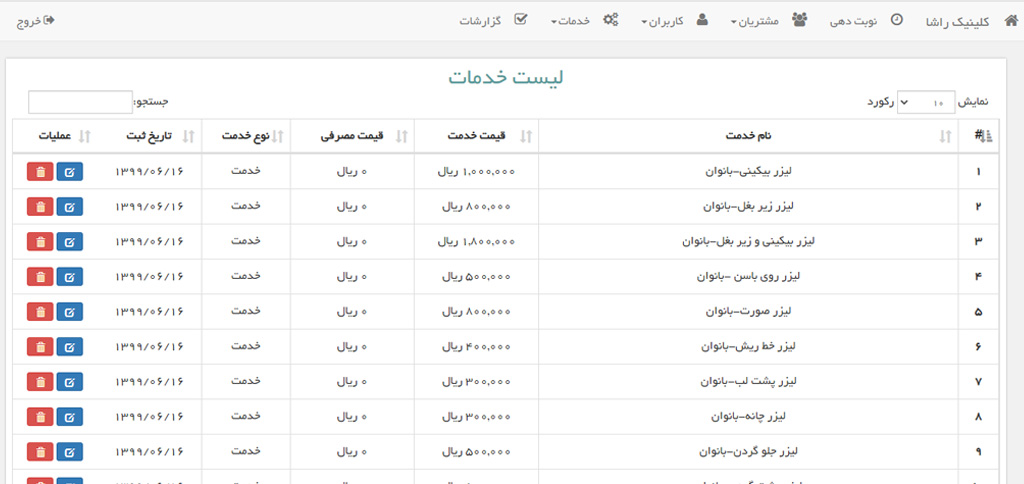Delete the لیزر جلو گردن-بانوان row
The image size is (1024, 484).
[x=40, y=451]
